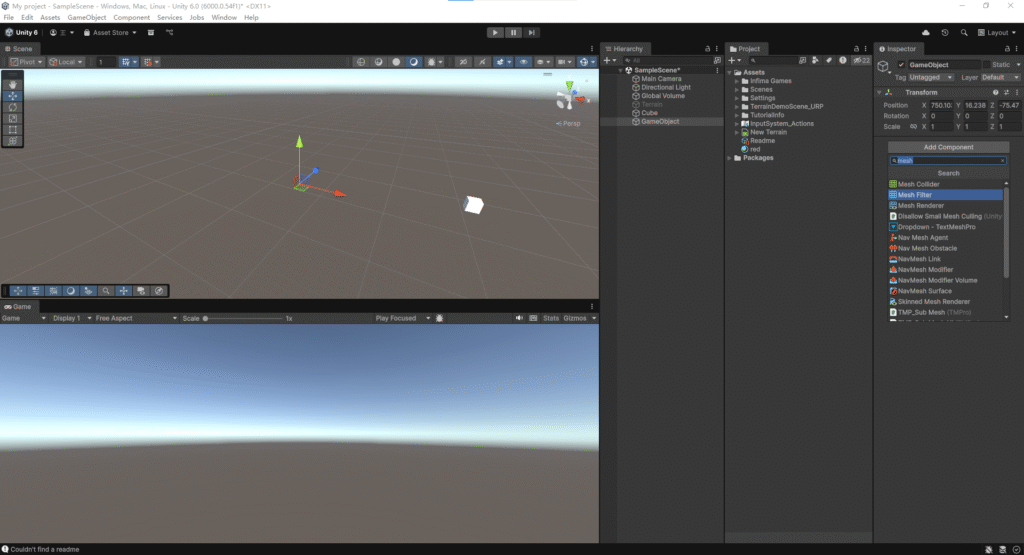
Task: Select Skinned Mesh Renderer component
Action: [945, 302]
